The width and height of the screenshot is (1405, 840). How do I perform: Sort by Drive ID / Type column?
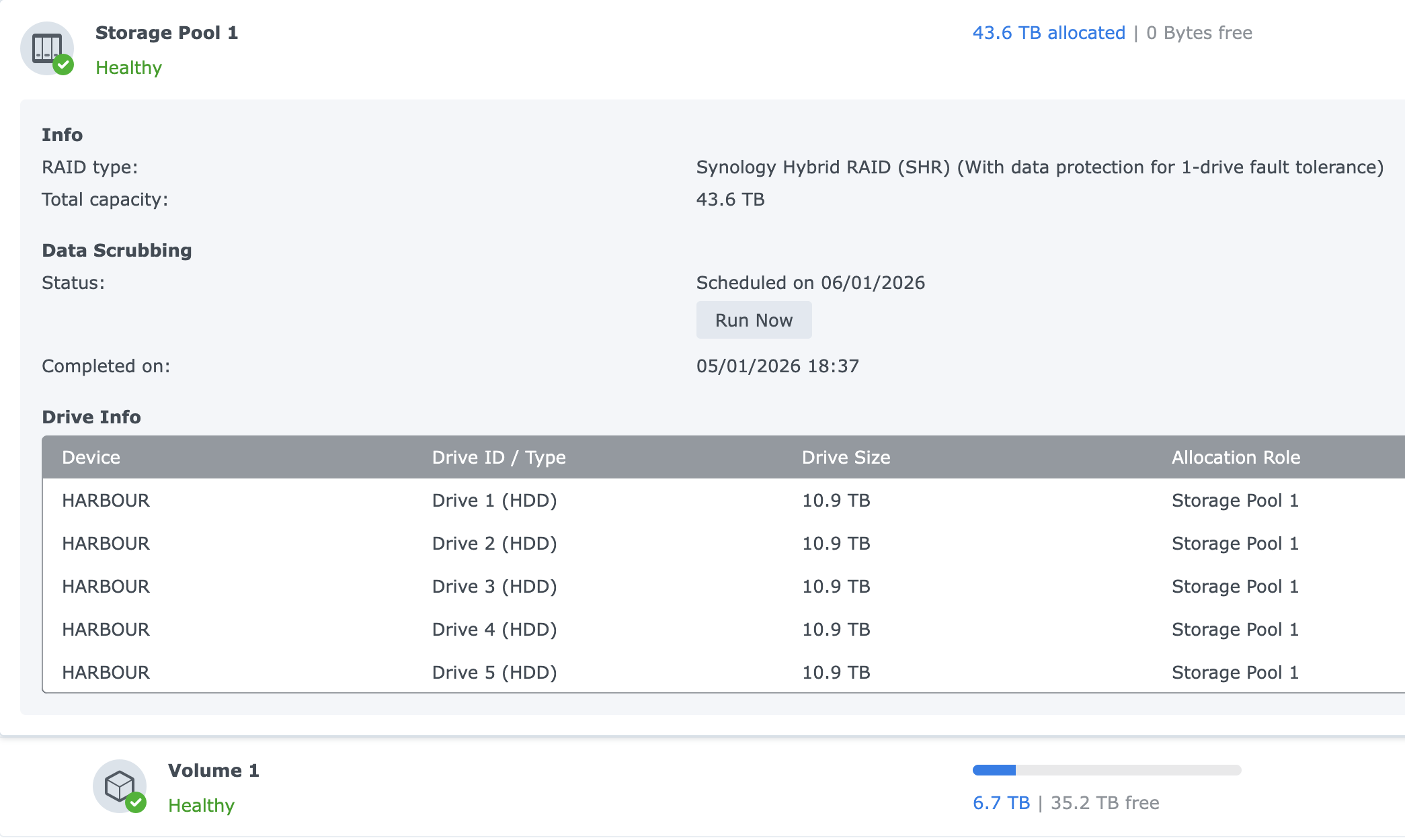click(x=499, y=458)
